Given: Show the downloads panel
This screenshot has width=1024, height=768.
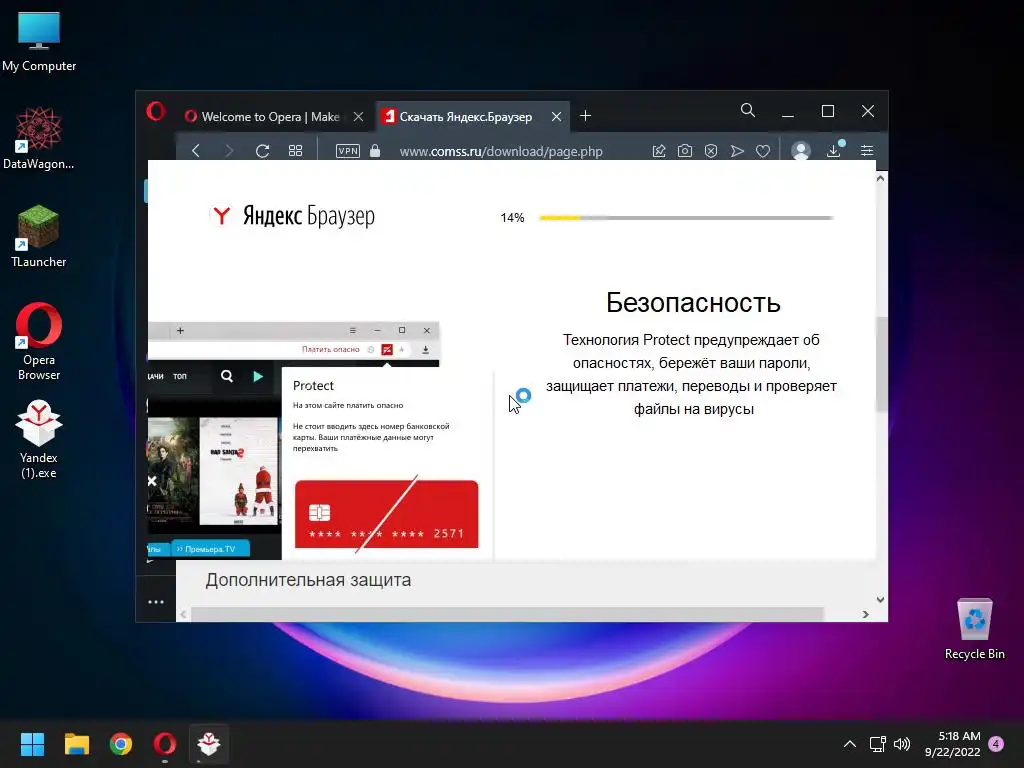Looking at the screenshot, I should click(x=834, y=150).
